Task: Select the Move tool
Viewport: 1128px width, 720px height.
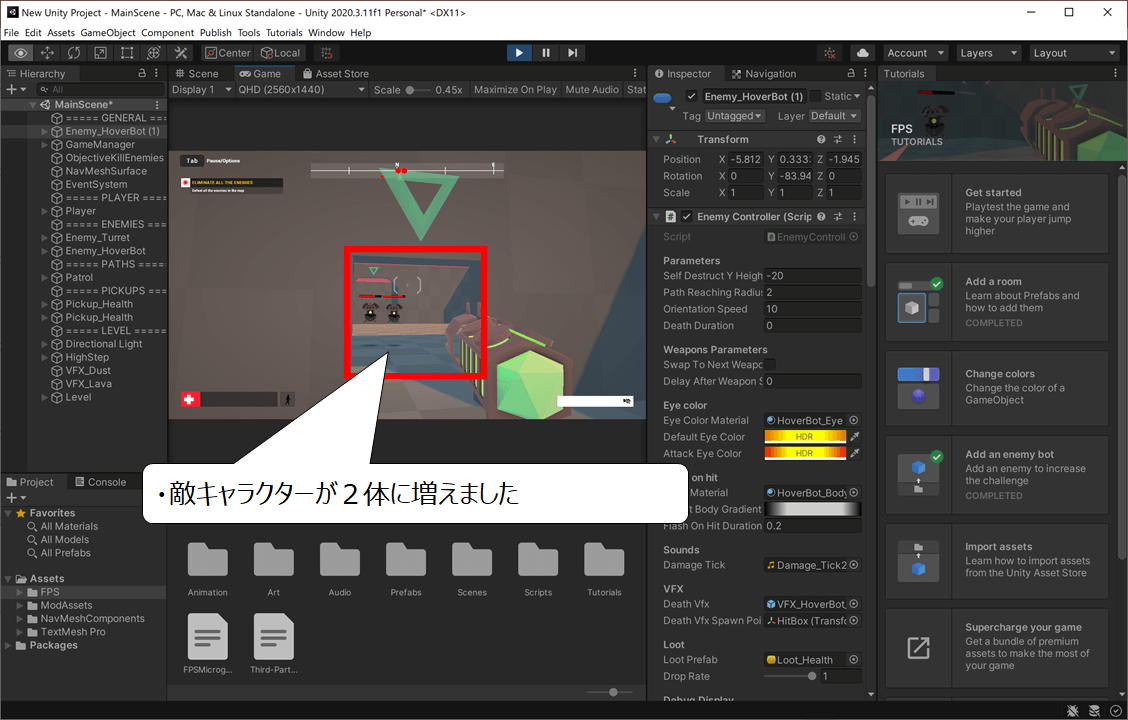Action: point(47,53)
